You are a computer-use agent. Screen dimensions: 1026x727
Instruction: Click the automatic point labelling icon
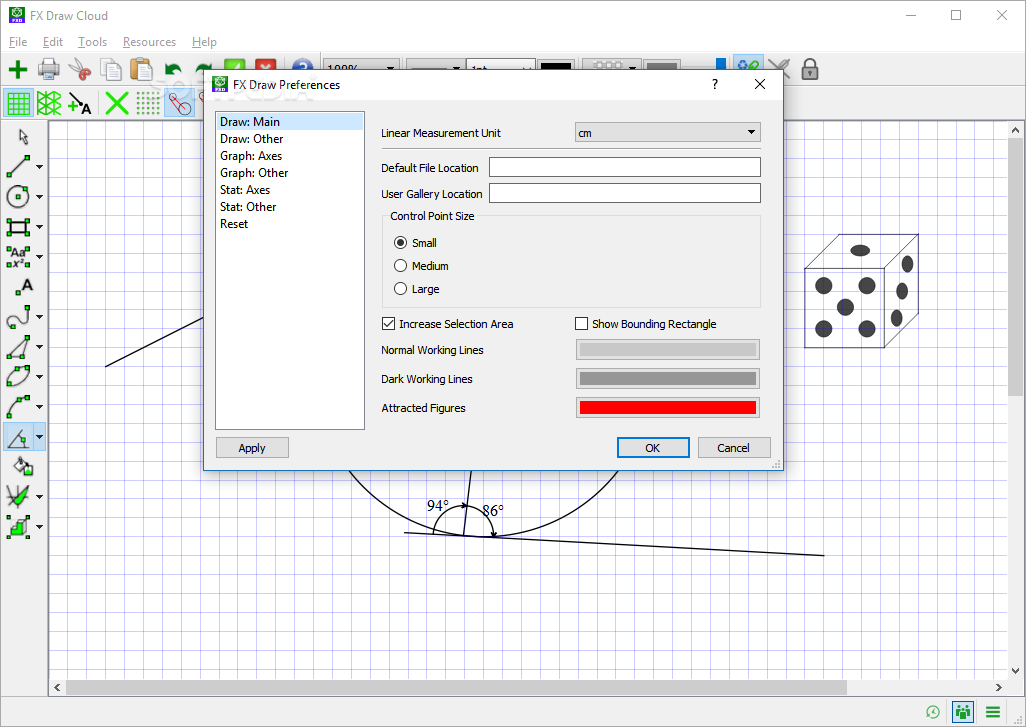coord(80,103)
